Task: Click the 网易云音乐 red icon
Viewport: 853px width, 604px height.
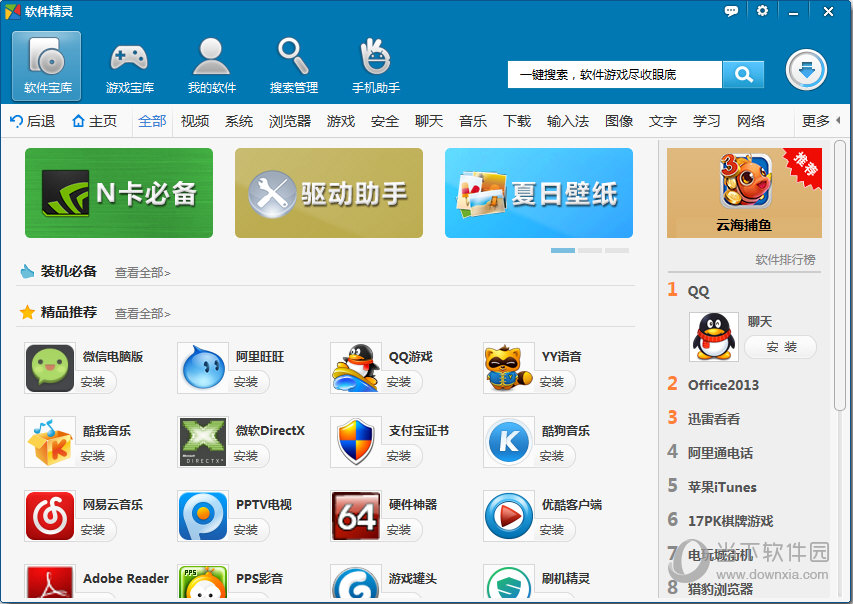Action: click(x=50, y=516)
